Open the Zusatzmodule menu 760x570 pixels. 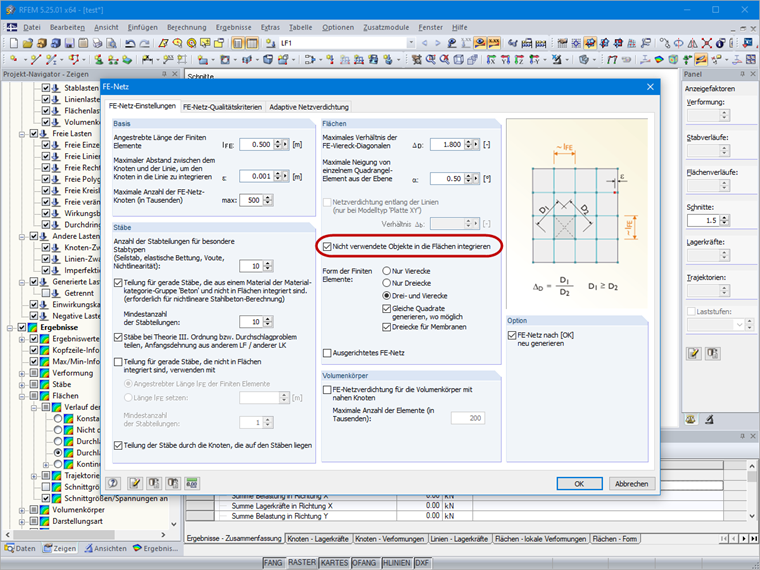(x=386, y=27)
